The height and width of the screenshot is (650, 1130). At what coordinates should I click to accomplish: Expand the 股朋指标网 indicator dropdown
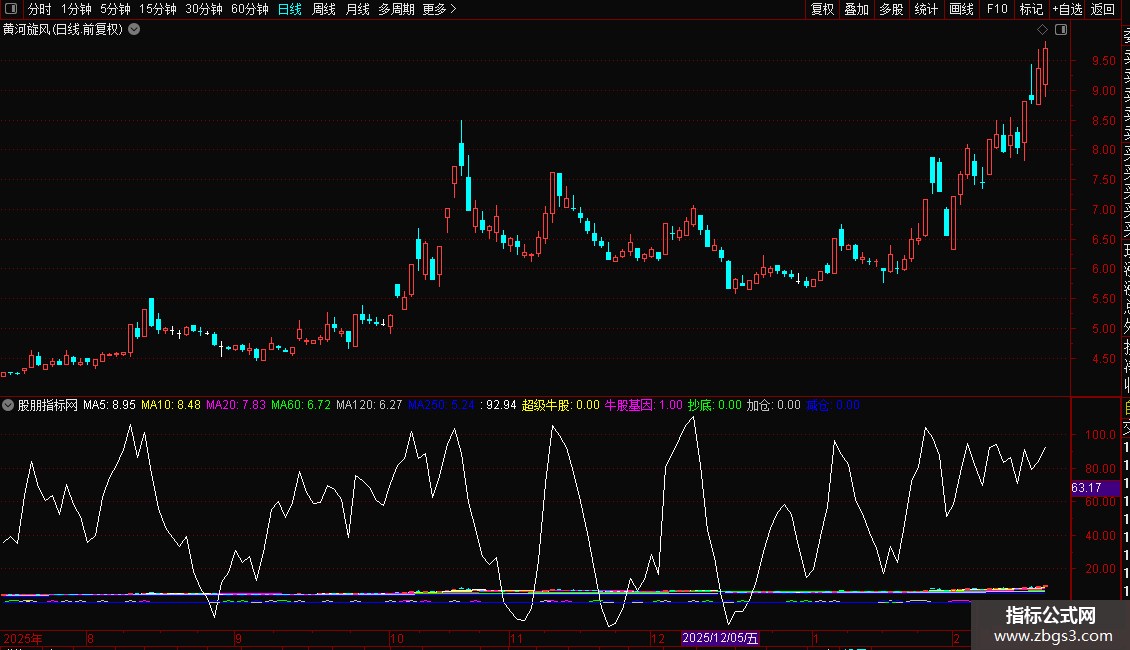(8, 405)
